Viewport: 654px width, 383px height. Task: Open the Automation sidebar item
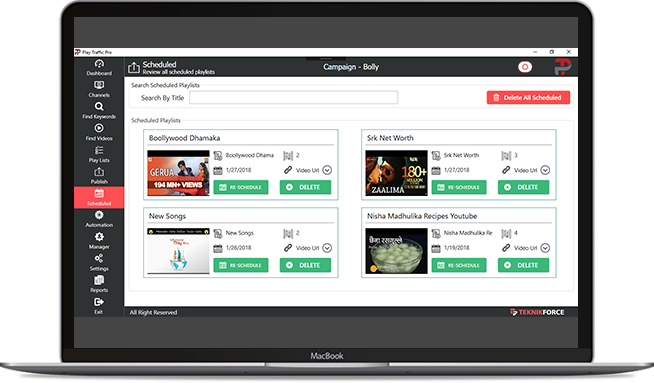(99, 219)
